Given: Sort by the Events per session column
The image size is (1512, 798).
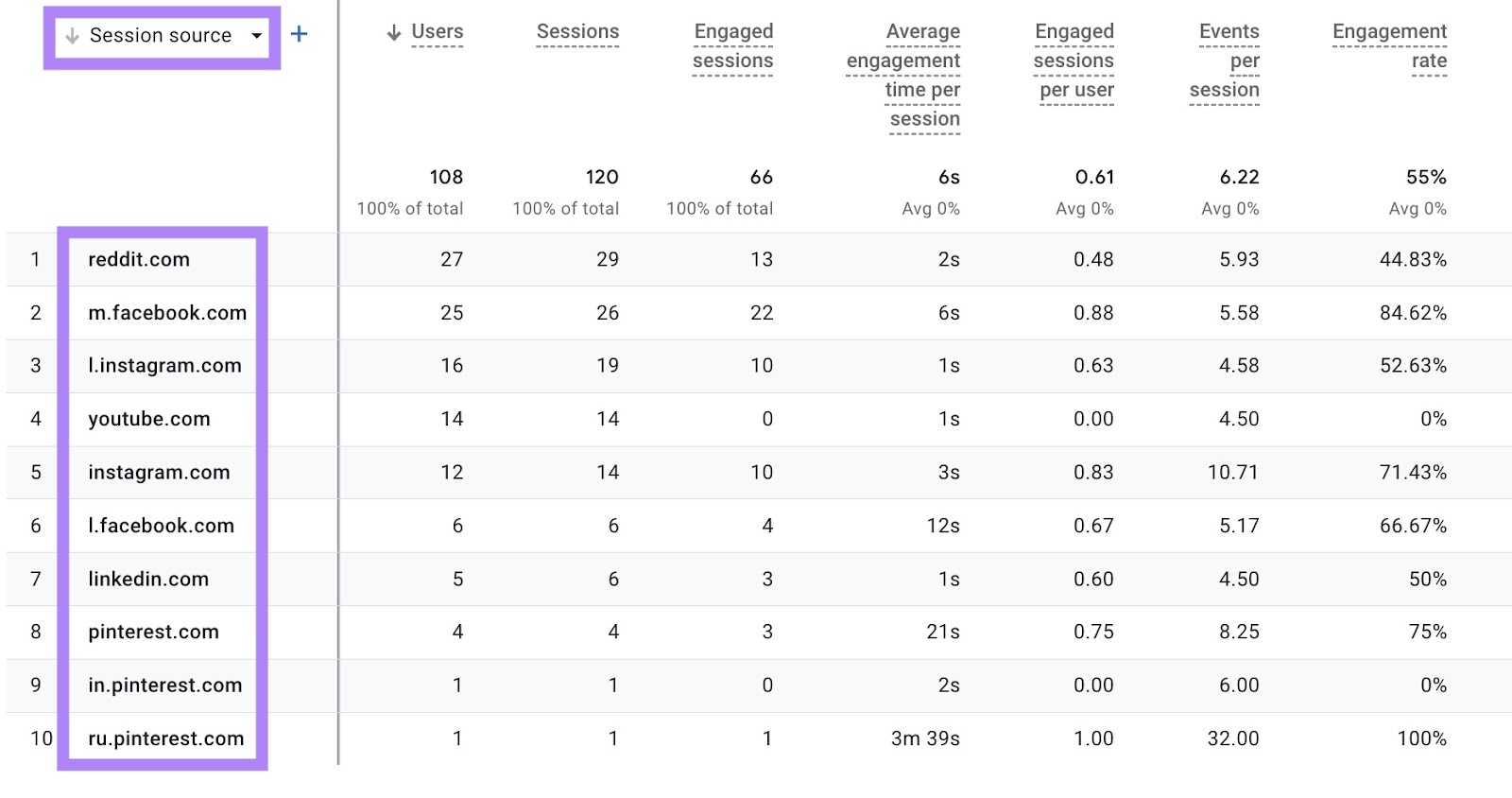Looking at the screenshot, I should pyautogui.click(x=1226, y=60).
